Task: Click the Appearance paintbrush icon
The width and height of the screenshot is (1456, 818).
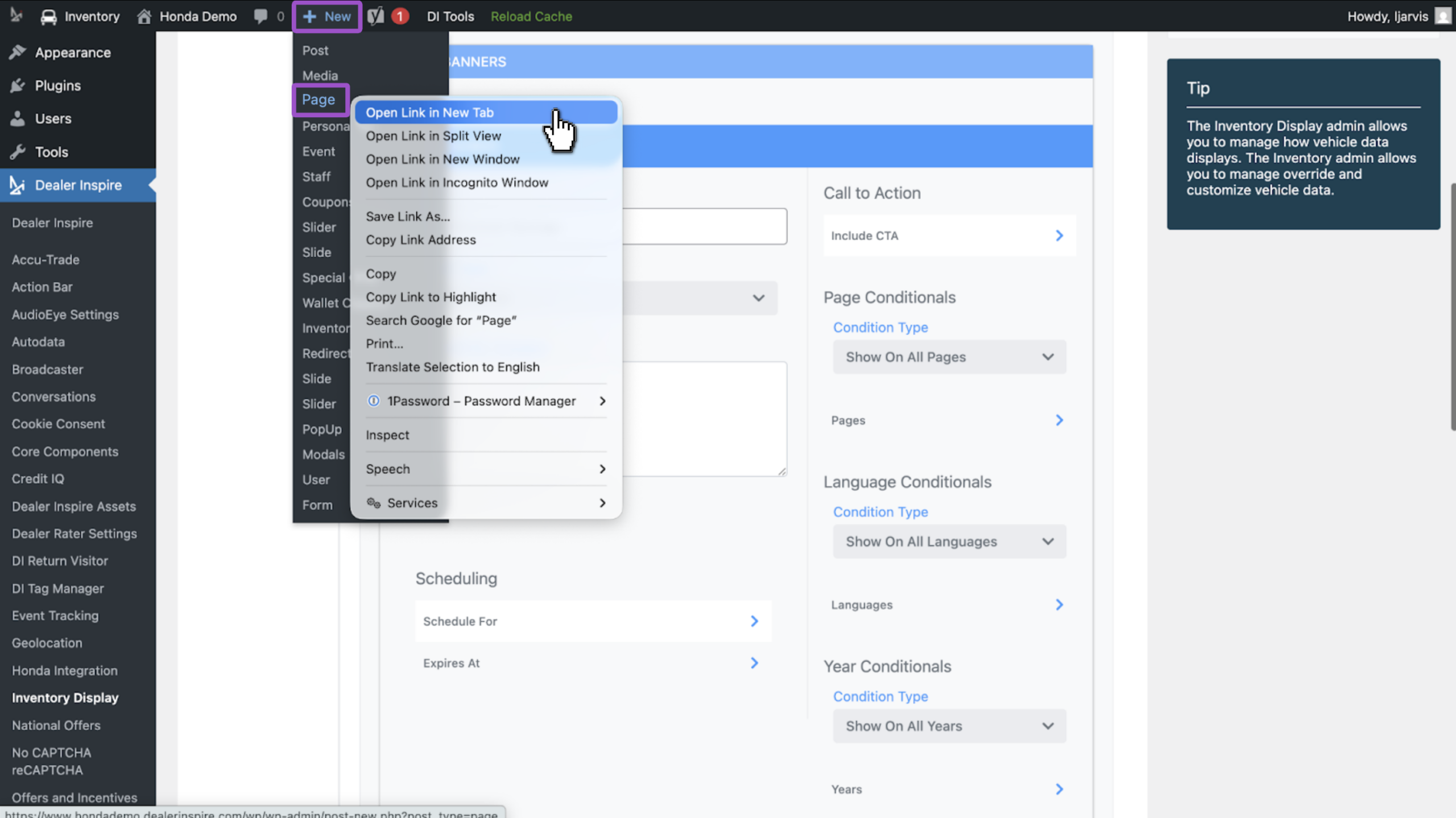Action: [x=18, y=52]
